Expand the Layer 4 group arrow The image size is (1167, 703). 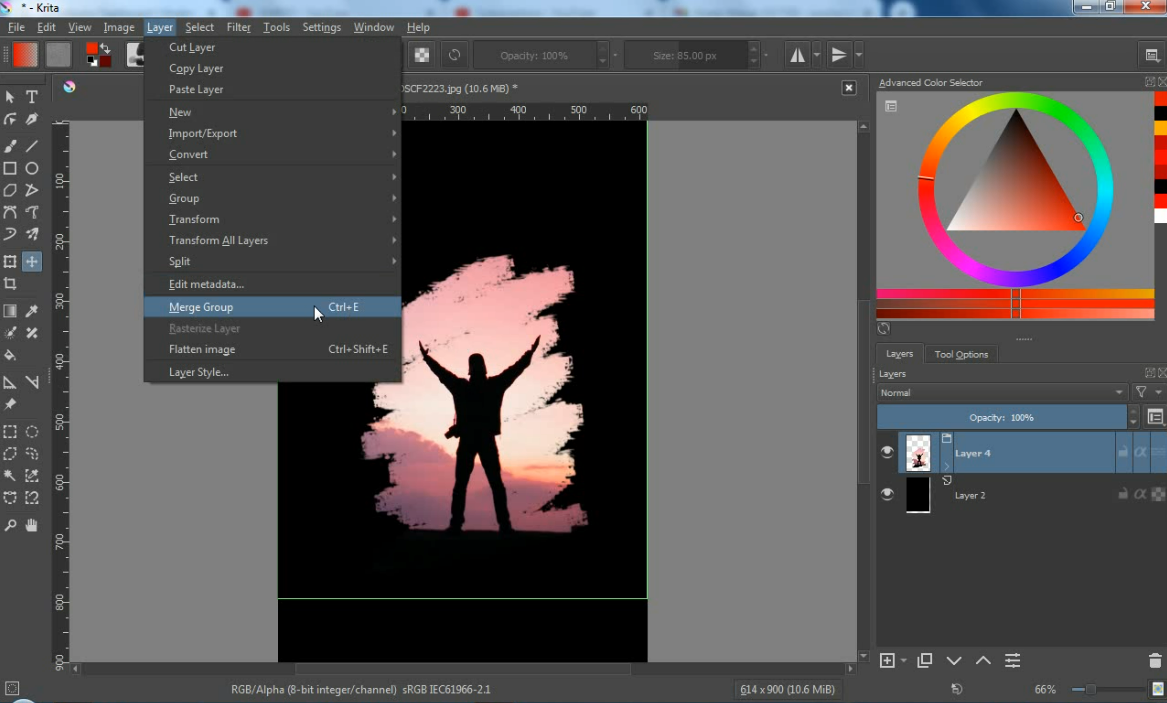946,466
